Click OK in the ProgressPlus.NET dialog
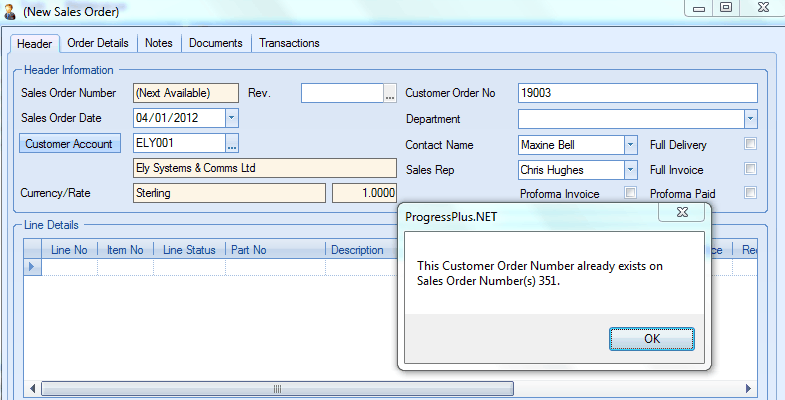This screenshot has width=785, height=400. [651, 338]
